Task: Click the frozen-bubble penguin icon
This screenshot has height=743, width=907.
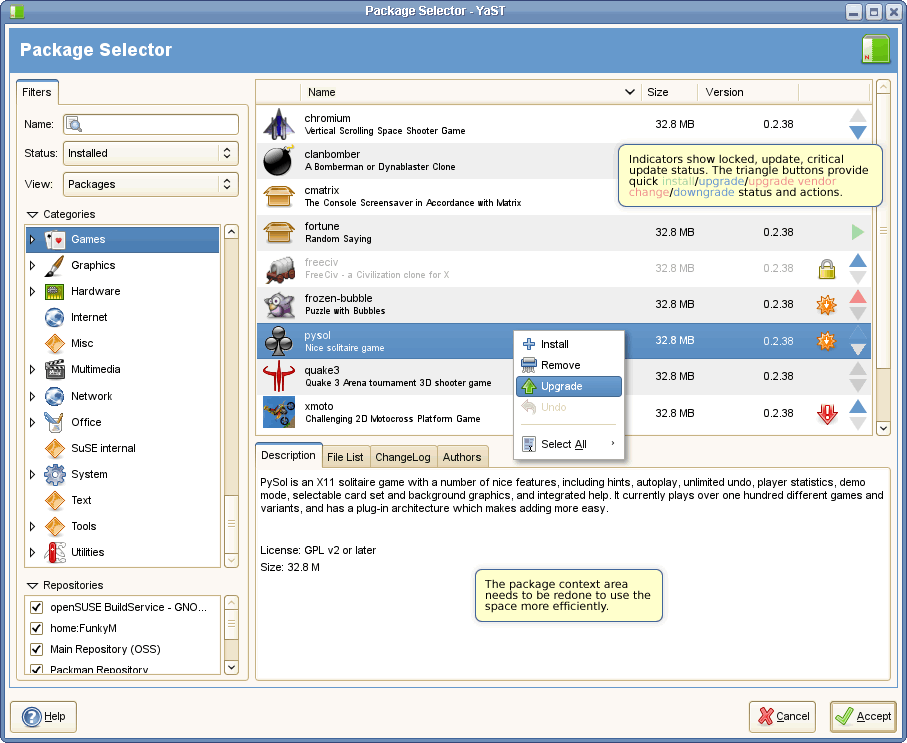Action: [279, 304]
